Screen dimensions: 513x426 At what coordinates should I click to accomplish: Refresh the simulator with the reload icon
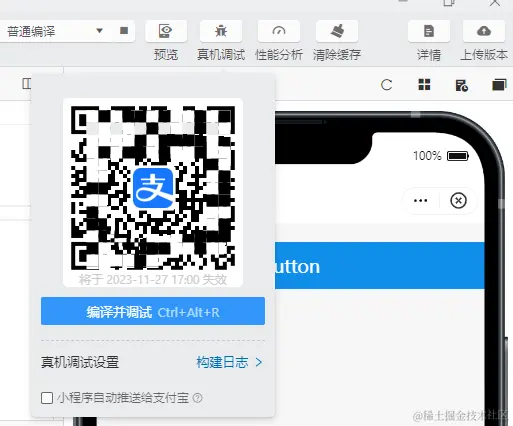(x=386, y=85)
